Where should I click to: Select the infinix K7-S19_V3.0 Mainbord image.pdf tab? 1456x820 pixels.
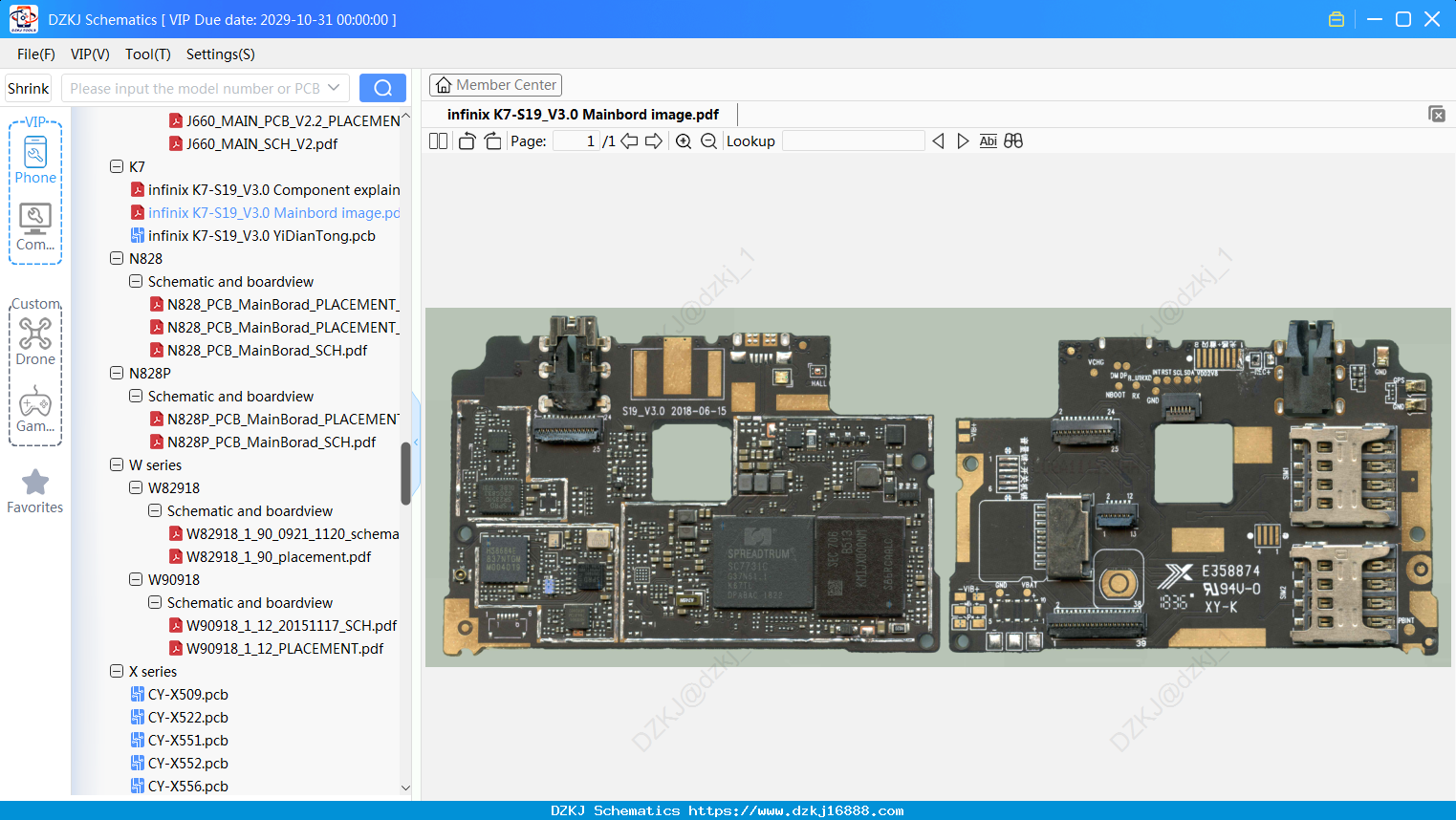583,115
